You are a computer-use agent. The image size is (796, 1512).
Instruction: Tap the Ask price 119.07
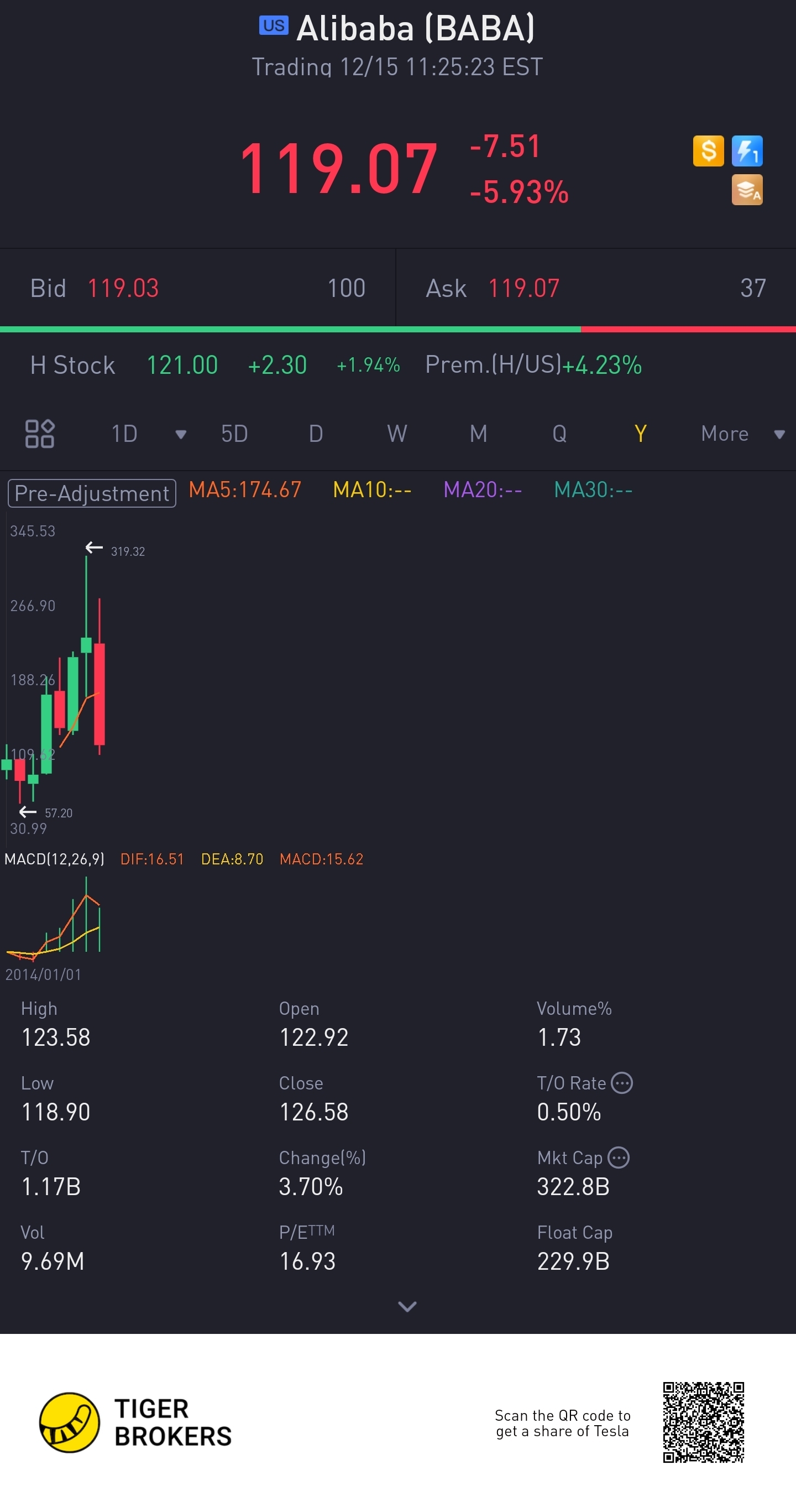[524, 288]
